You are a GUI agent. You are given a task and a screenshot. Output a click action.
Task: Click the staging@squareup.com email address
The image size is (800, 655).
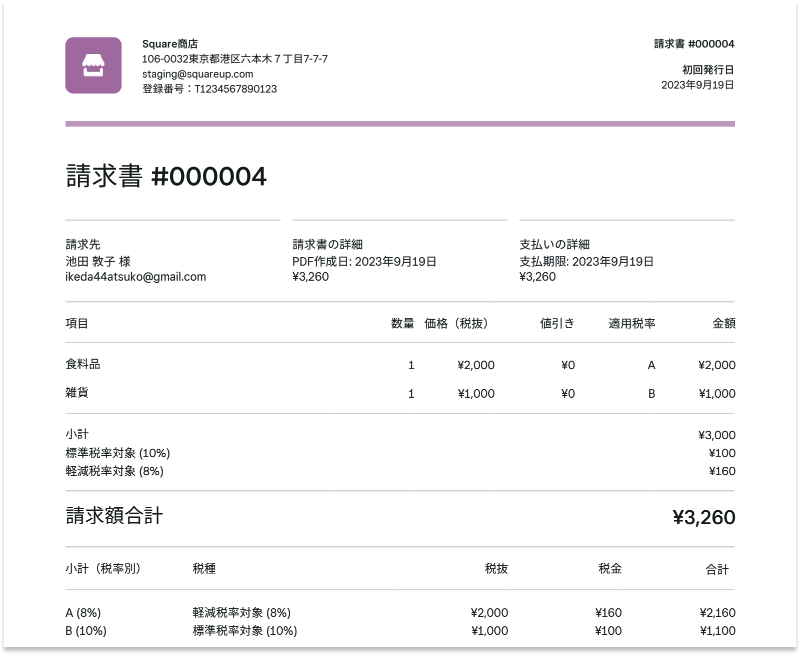pyautogui.click(x=197, y=74)
